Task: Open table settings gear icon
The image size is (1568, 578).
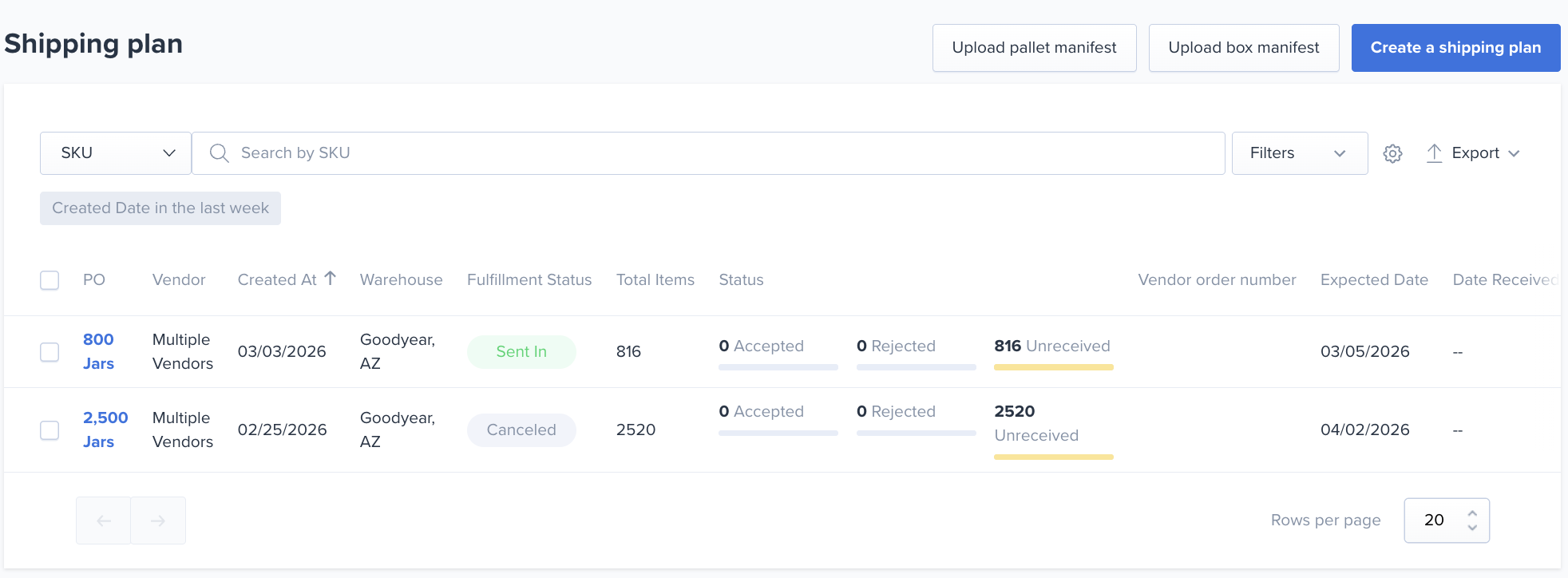Action: [x=1392, y=153]
